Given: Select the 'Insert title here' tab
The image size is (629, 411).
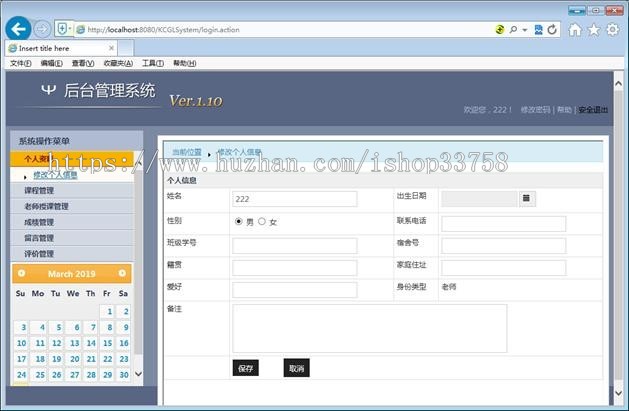Looking at the screenshot, I should (x=61, y=48).
